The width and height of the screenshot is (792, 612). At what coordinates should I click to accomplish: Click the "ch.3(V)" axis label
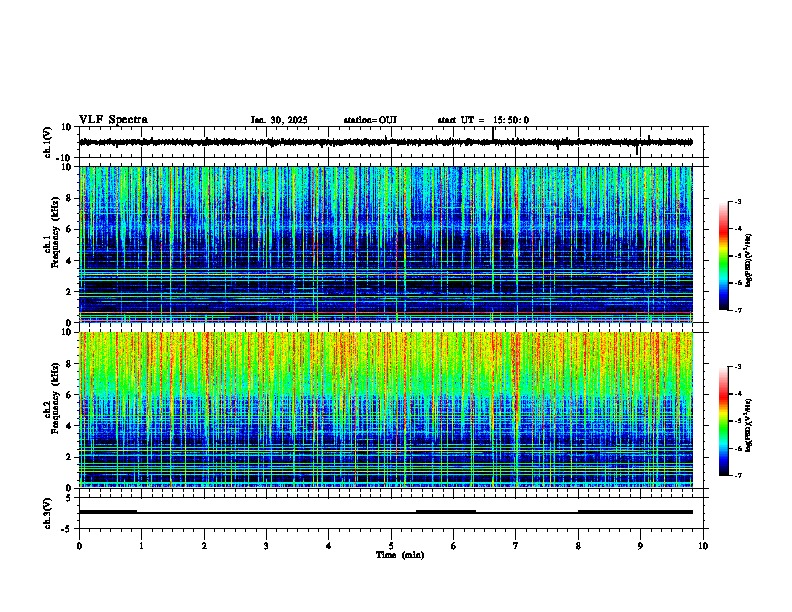tap(48, 513)
